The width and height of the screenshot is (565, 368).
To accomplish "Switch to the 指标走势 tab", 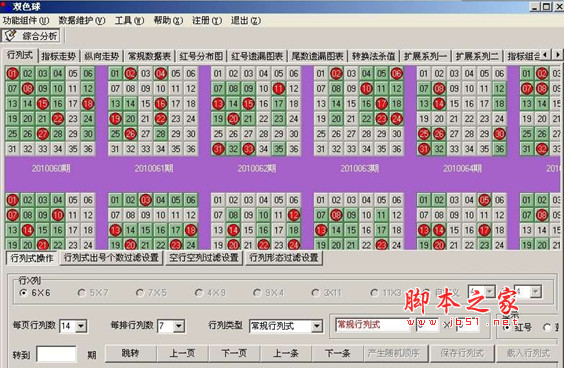I will click(x=58, y=56).
